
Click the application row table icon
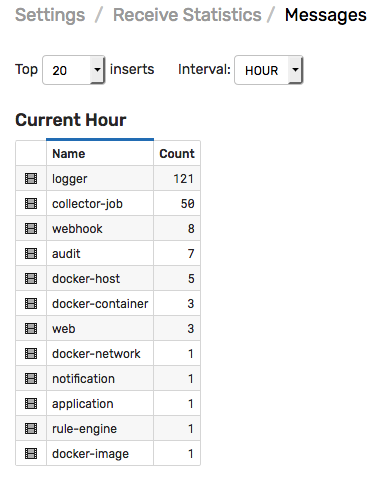click(x=31, y=404)
